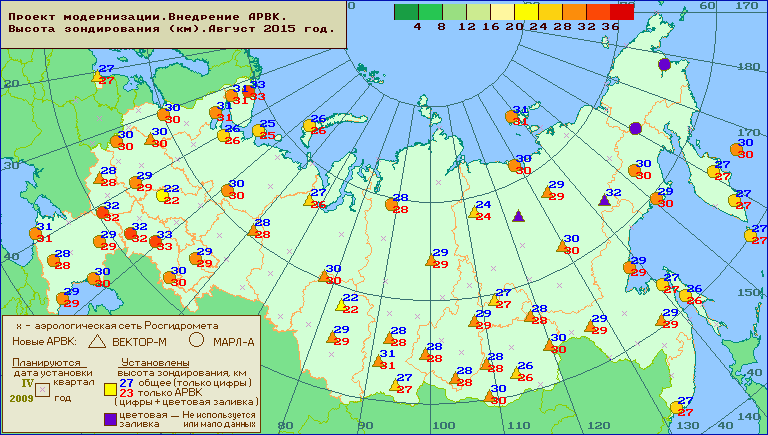The width and height of the screenshot is (768, 435).
Task: Click the purple square sample in the legend
Action: 110,419
